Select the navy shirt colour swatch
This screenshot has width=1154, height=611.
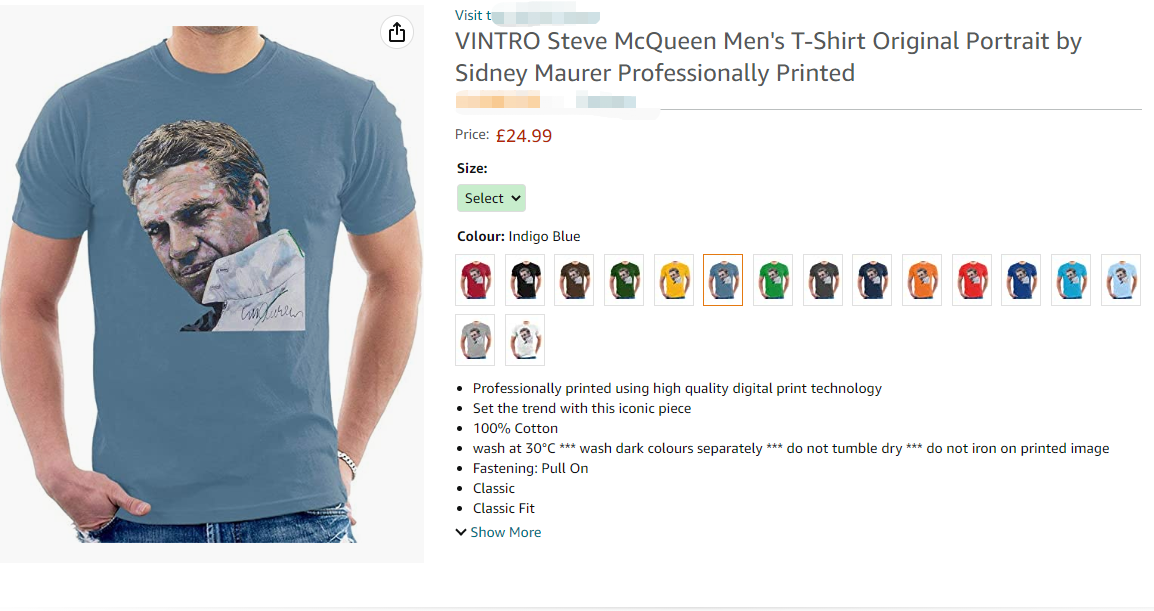(872, 280)
